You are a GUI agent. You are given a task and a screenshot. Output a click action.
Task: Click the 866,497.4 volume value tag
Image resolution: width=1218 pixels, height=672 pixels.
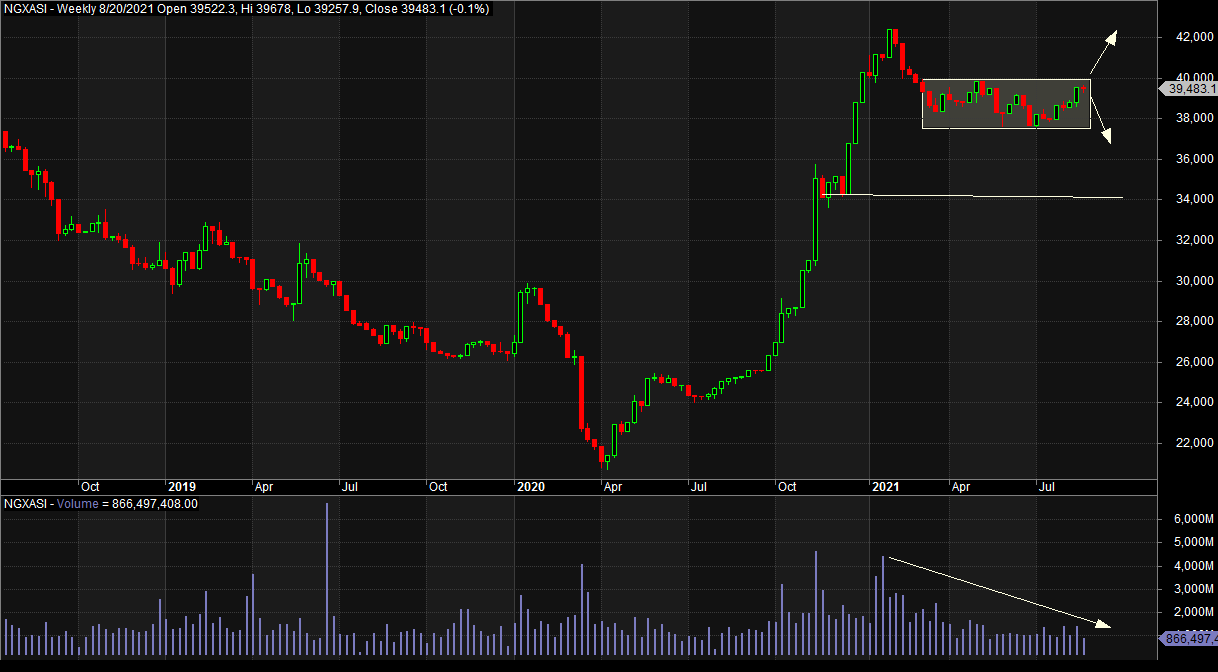[x=1188, y=638]
